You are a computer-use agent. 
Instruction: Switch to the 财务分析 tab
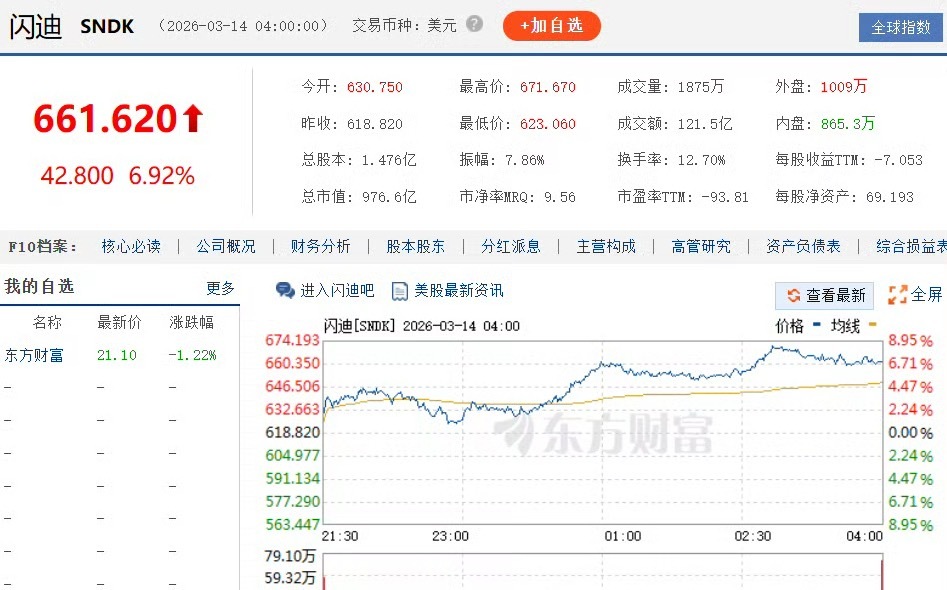pos(320,245)
